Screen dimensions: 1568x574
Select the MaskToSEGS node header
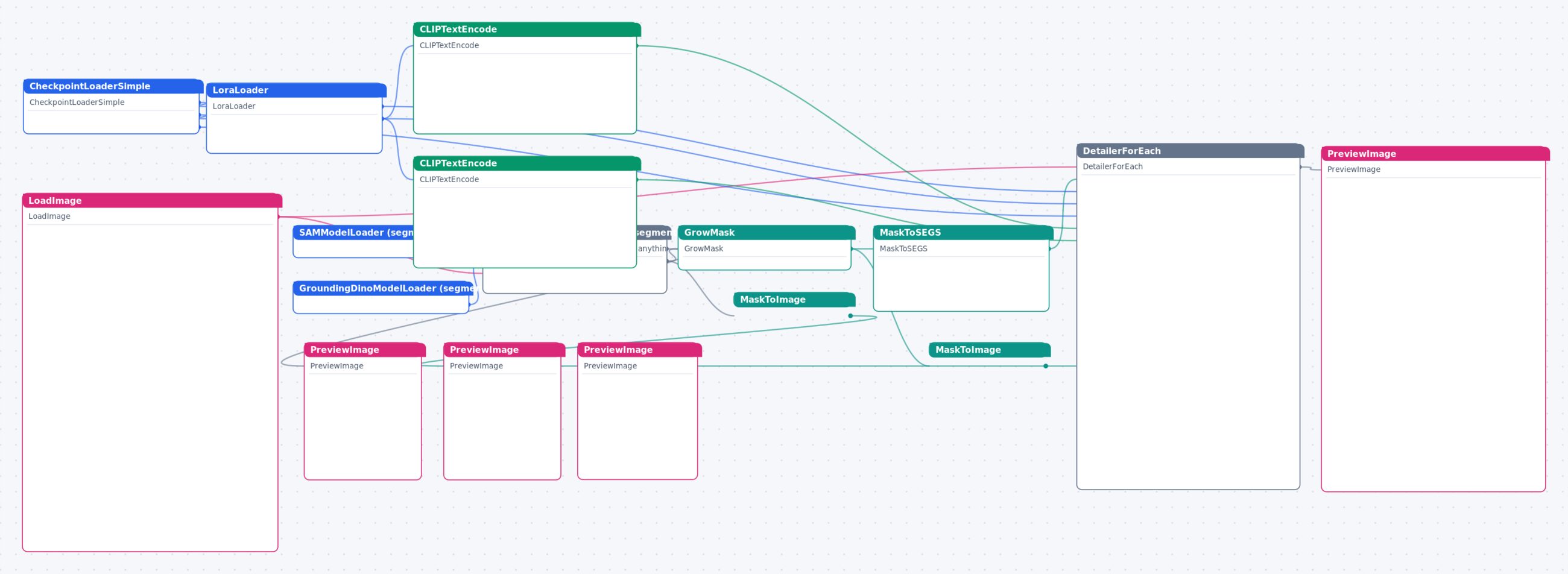click(963, 233)
